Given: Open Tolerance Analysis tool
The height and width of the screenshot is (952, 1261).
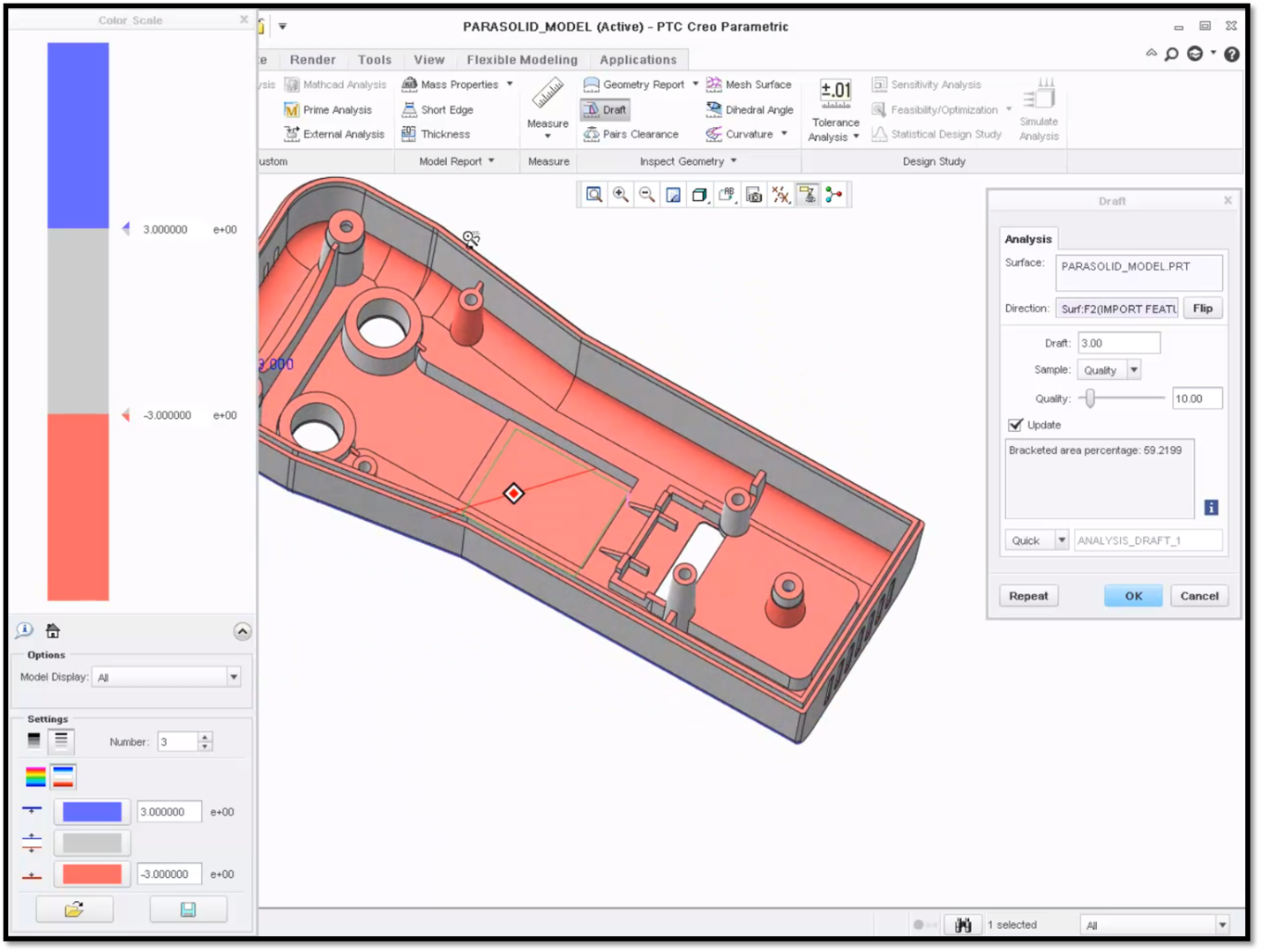Looking at the screenshot, I should [834, 110].
